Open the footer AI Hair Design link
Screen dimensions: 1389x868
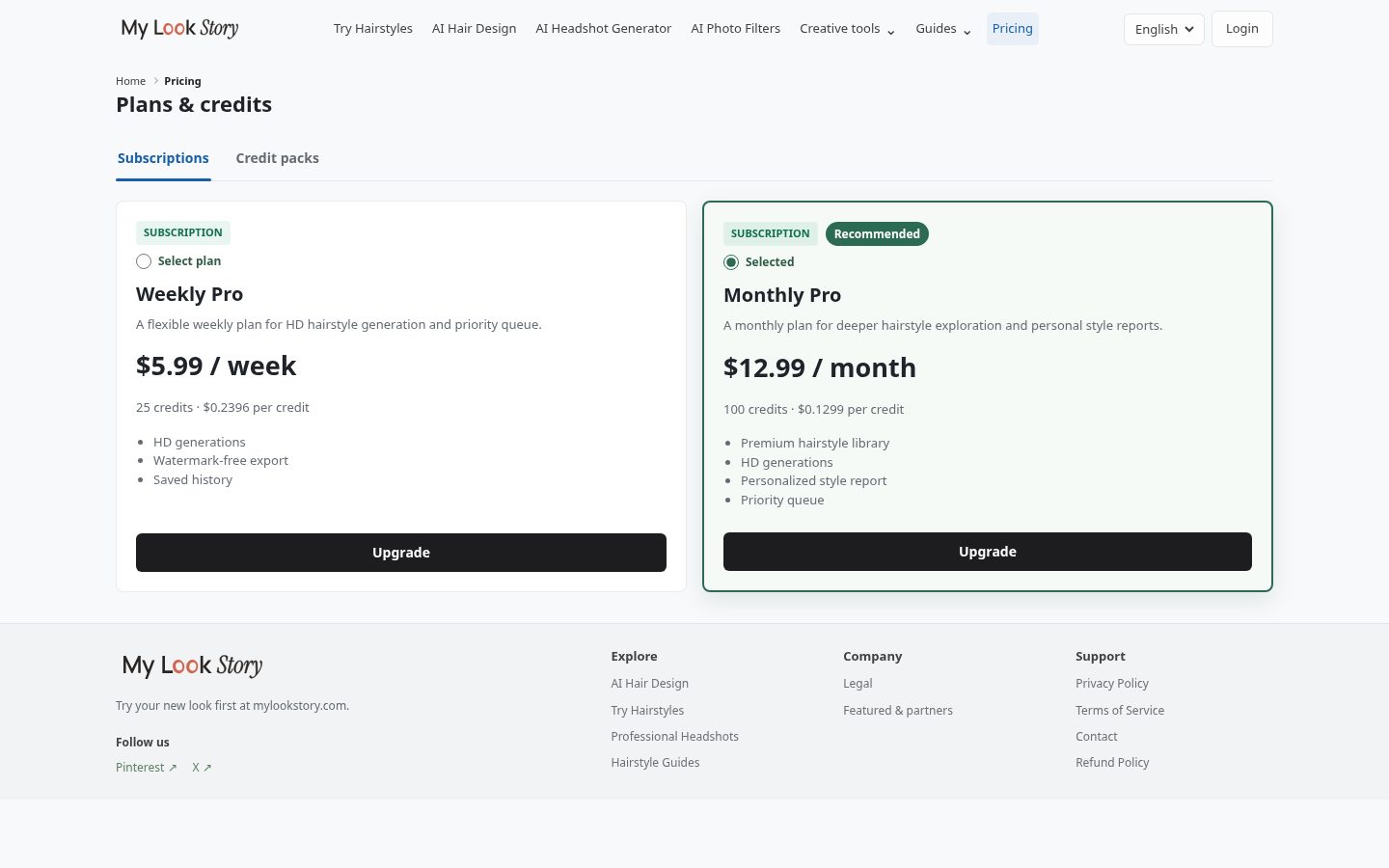[649, 684]
